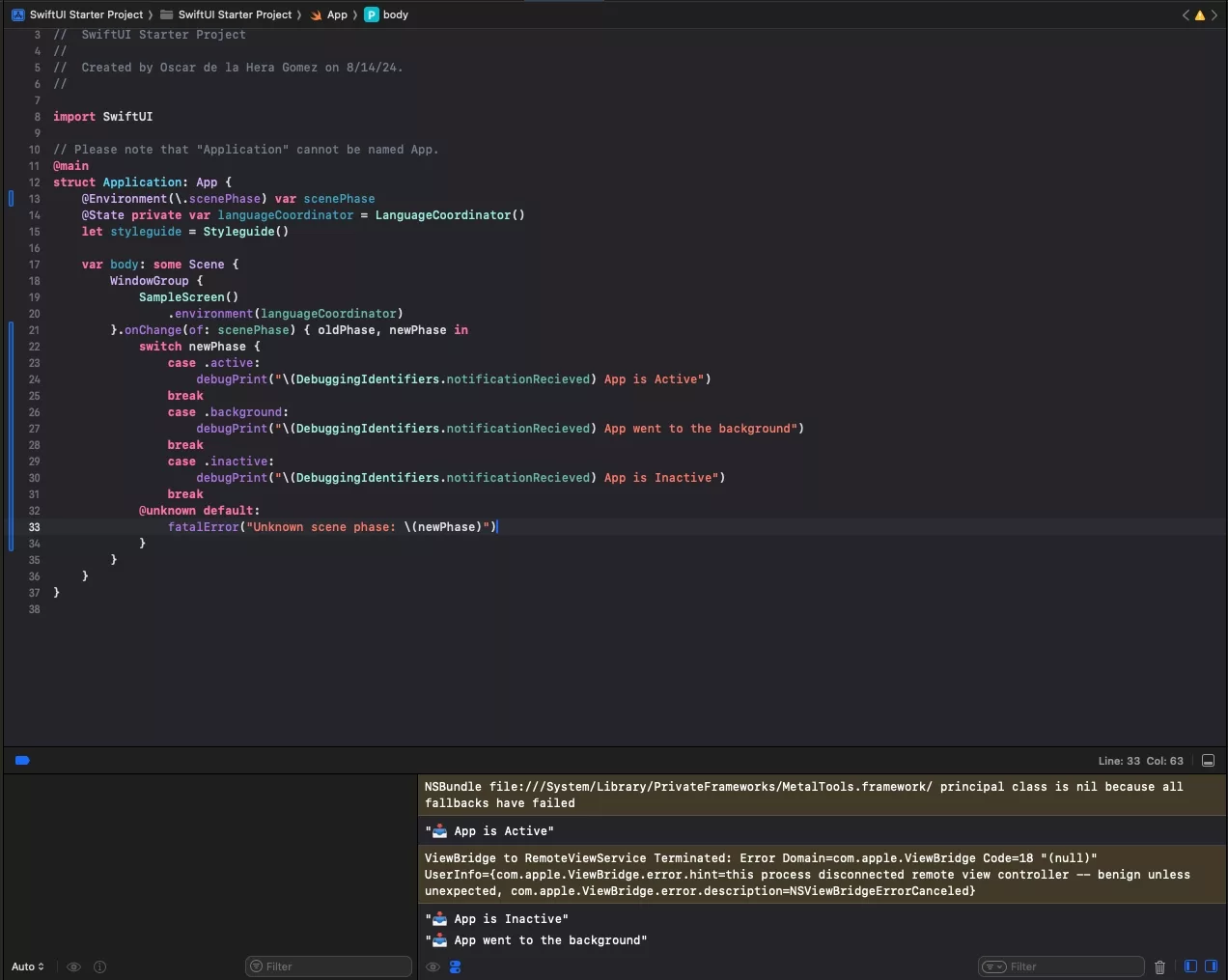Clear the console with the trash icon
The image size is (1228, 980).
[1159, 966]
